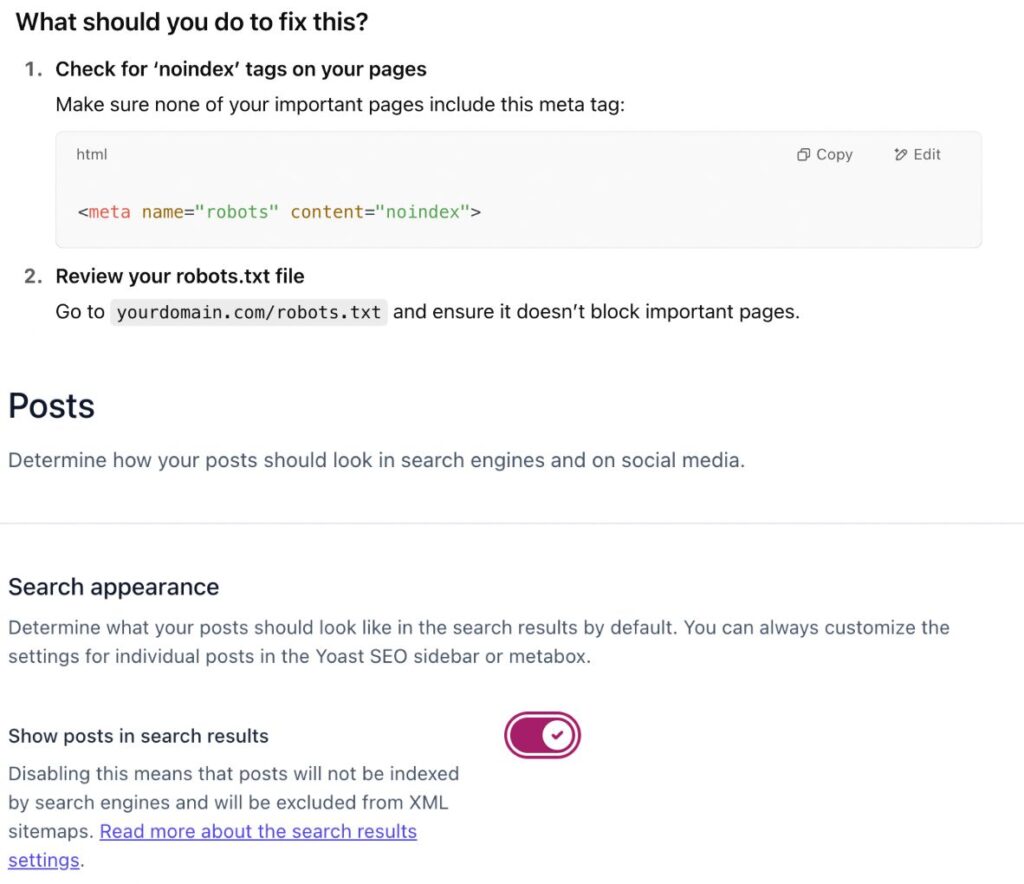Click the Search appearance heading
Viewport: 1024px width, 884px height.
tap(114, 587)
